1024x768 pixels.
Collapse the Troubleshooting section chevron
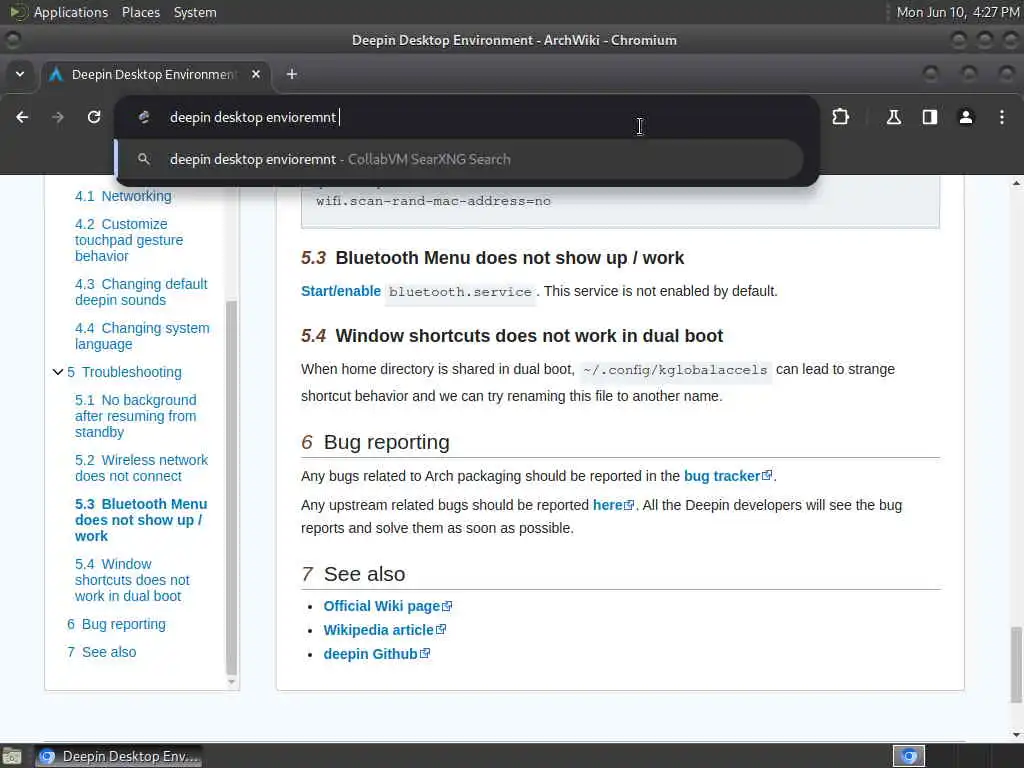[x=57, y=372]
